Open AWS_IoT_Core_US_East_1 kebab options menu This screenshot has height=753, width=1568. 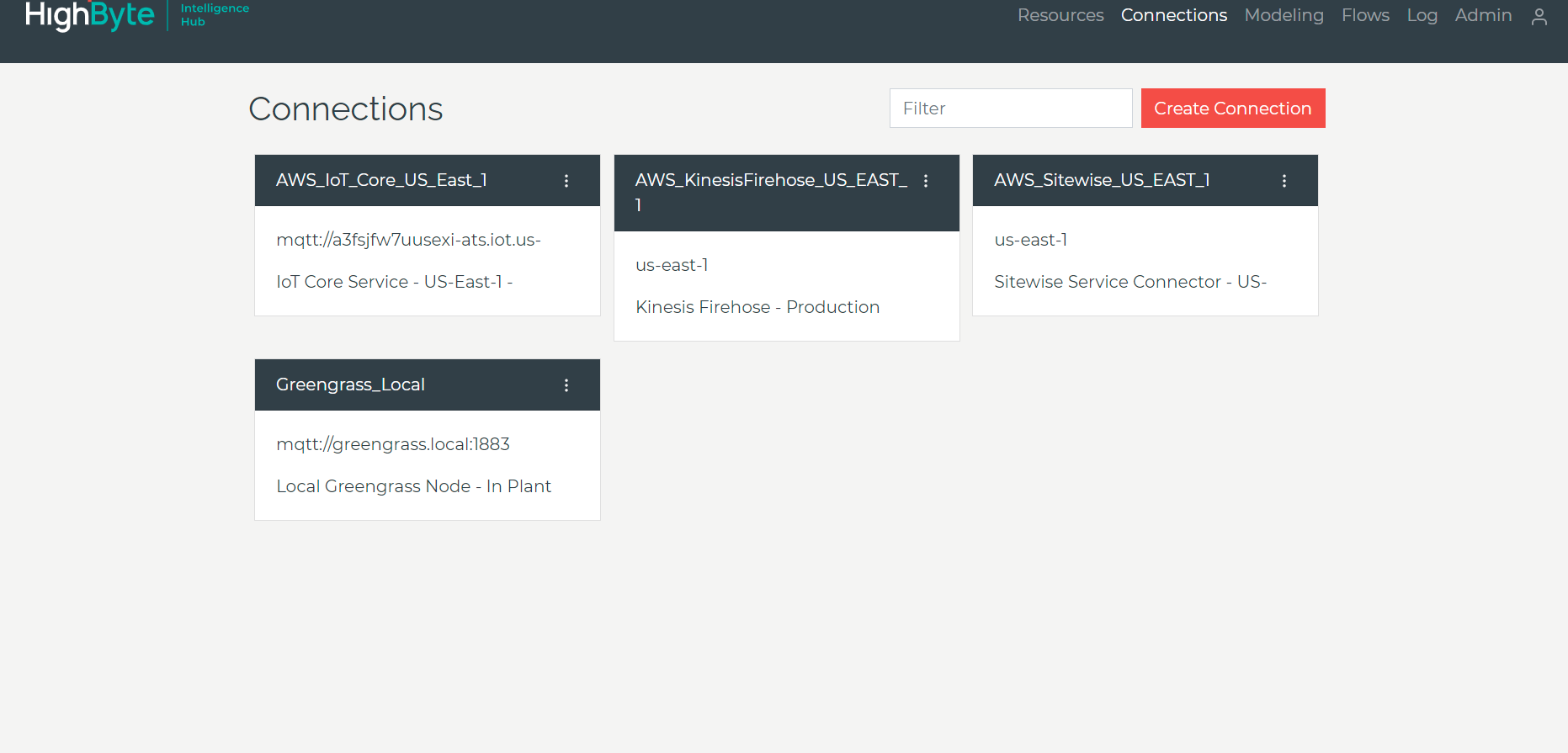(x=566, y=181)
